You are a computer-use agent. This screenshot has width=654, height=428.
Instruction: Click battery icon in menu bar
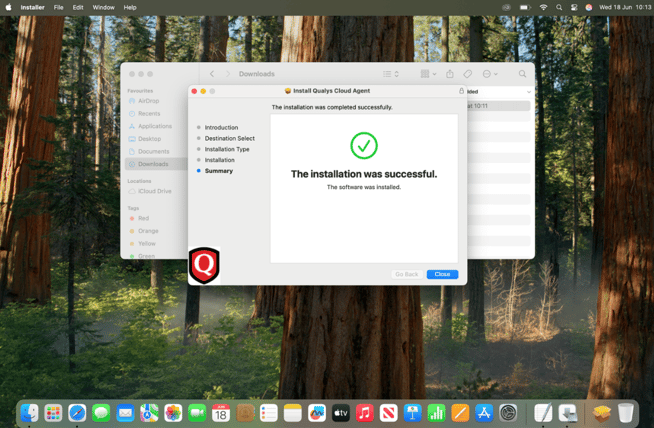tap(525, 7)
